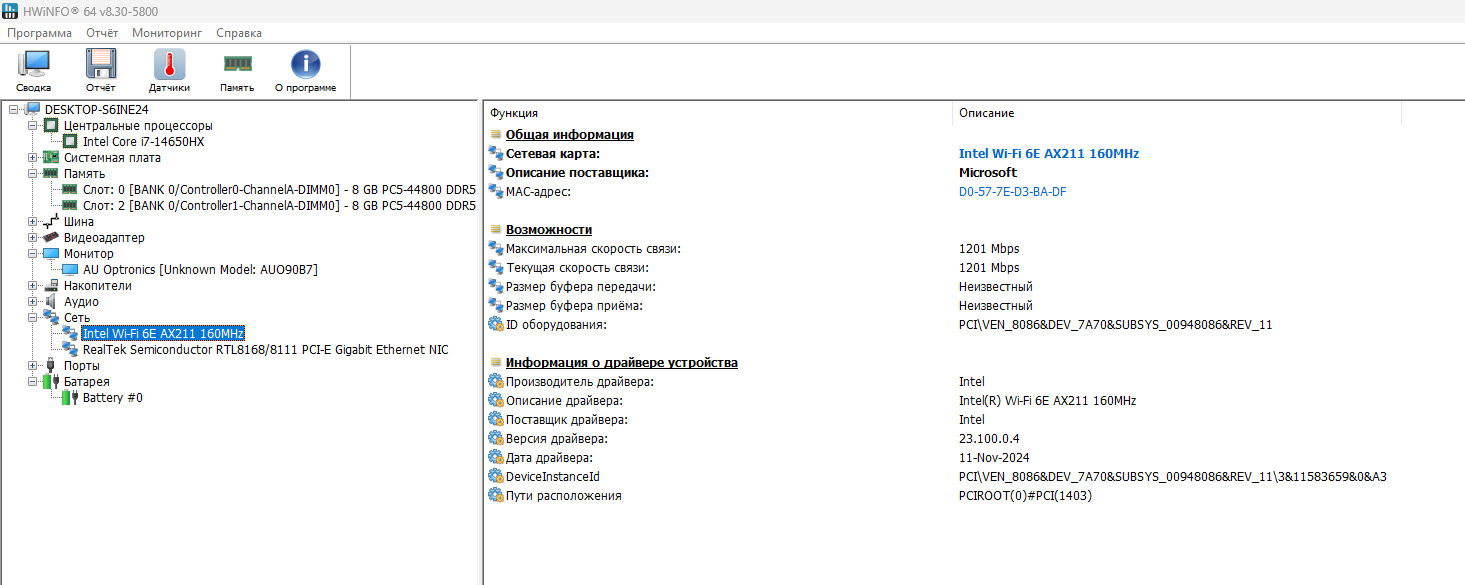Open the Справка help menu
The height and width of the screenshot is (585, 1465).
click(x=239, y=33)
